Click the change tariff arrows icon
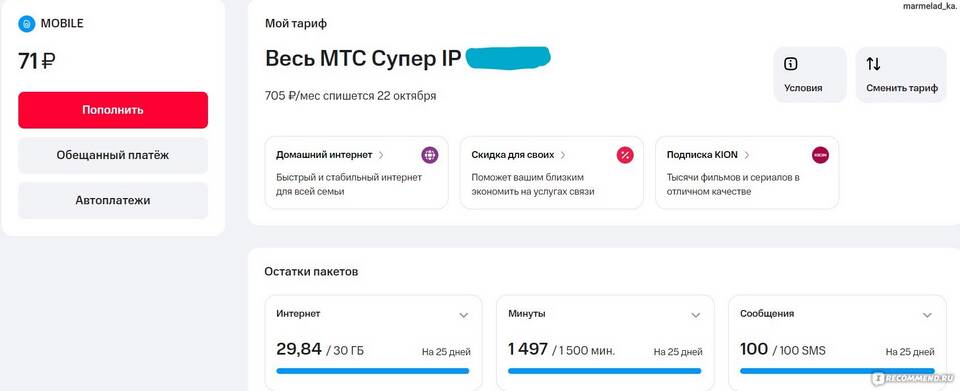The height and width of the screenshot is (391, 960). [873, 64]
